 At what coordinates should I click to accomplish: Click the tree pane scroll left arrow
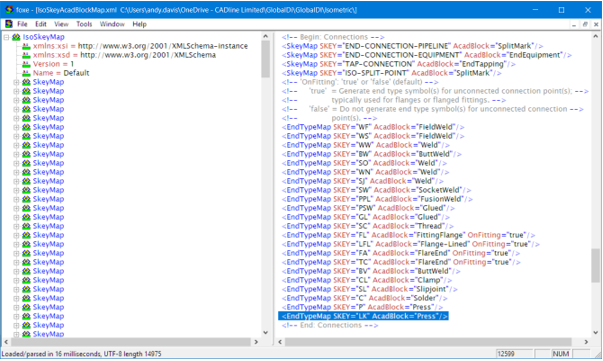point(6,341)
